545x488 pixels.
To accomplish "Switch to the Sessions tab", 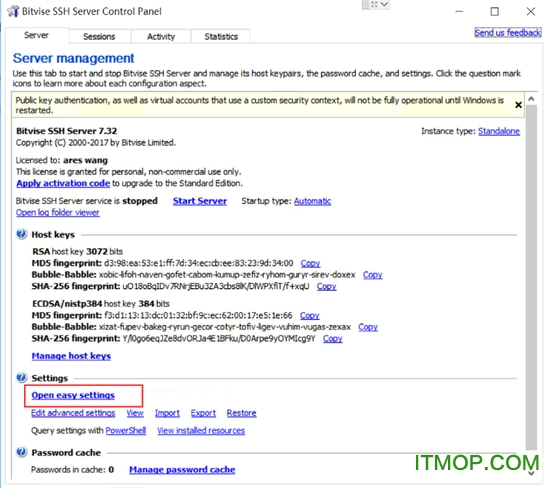I will (x=99, y=36).
